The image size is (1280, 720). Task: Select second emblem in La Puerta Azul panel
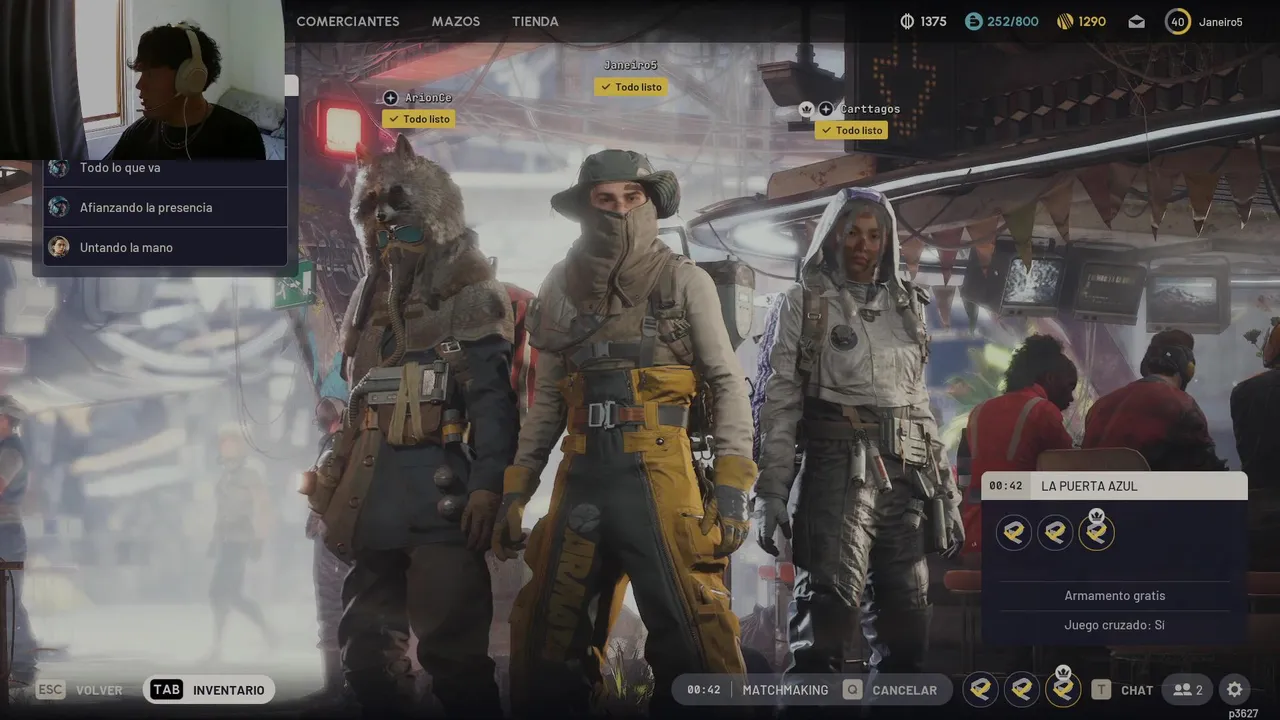point(1055,533)
